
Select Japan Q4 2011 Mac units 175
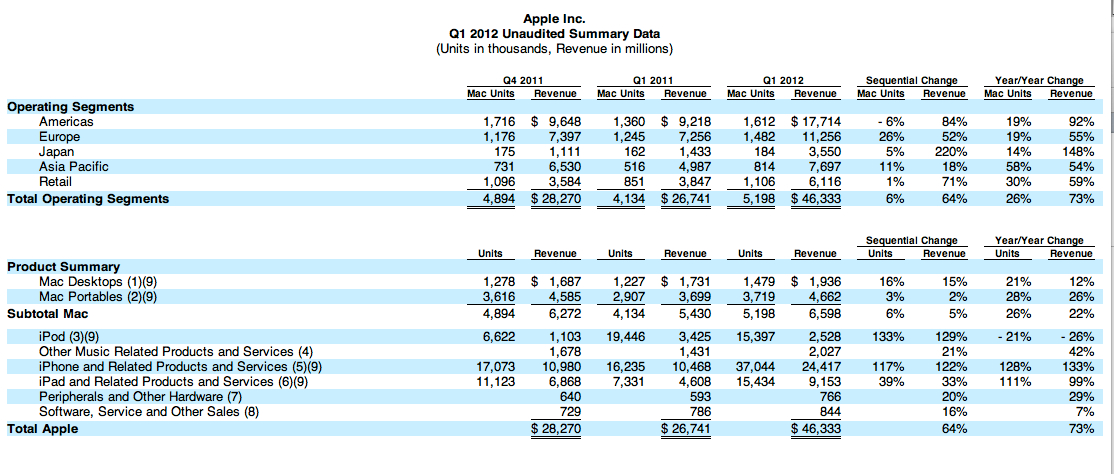tap(504, 151)
